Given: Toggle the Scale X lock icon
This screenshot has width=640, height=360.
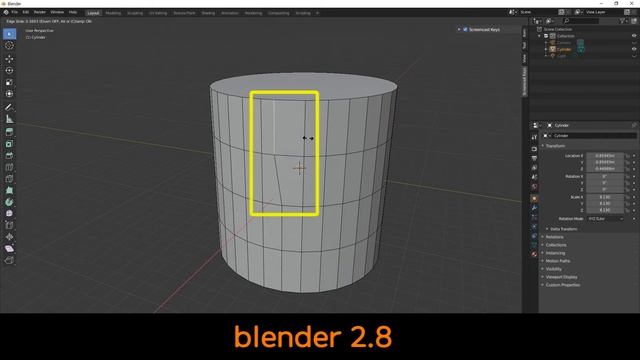Looking at the screenshot, I should click(x=627, y=197).
